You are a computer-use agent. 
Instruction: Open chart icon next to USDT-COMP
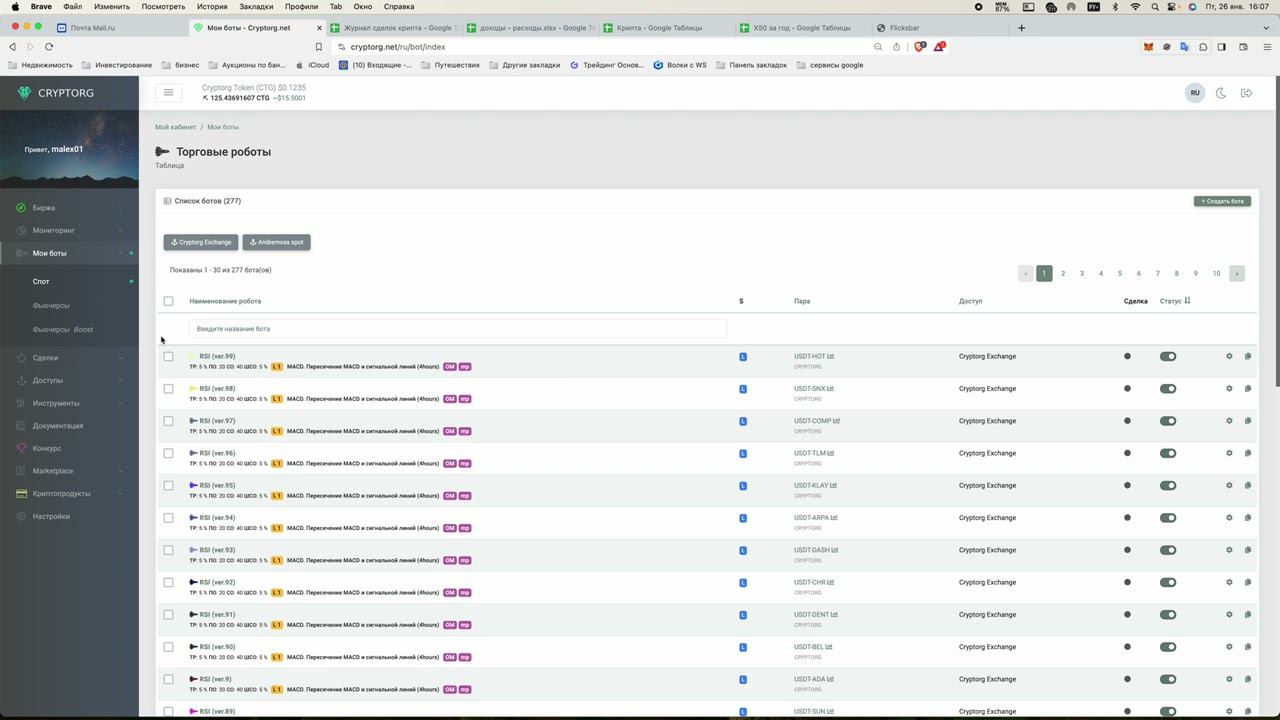pyautogui.click(x=837, y=421)
